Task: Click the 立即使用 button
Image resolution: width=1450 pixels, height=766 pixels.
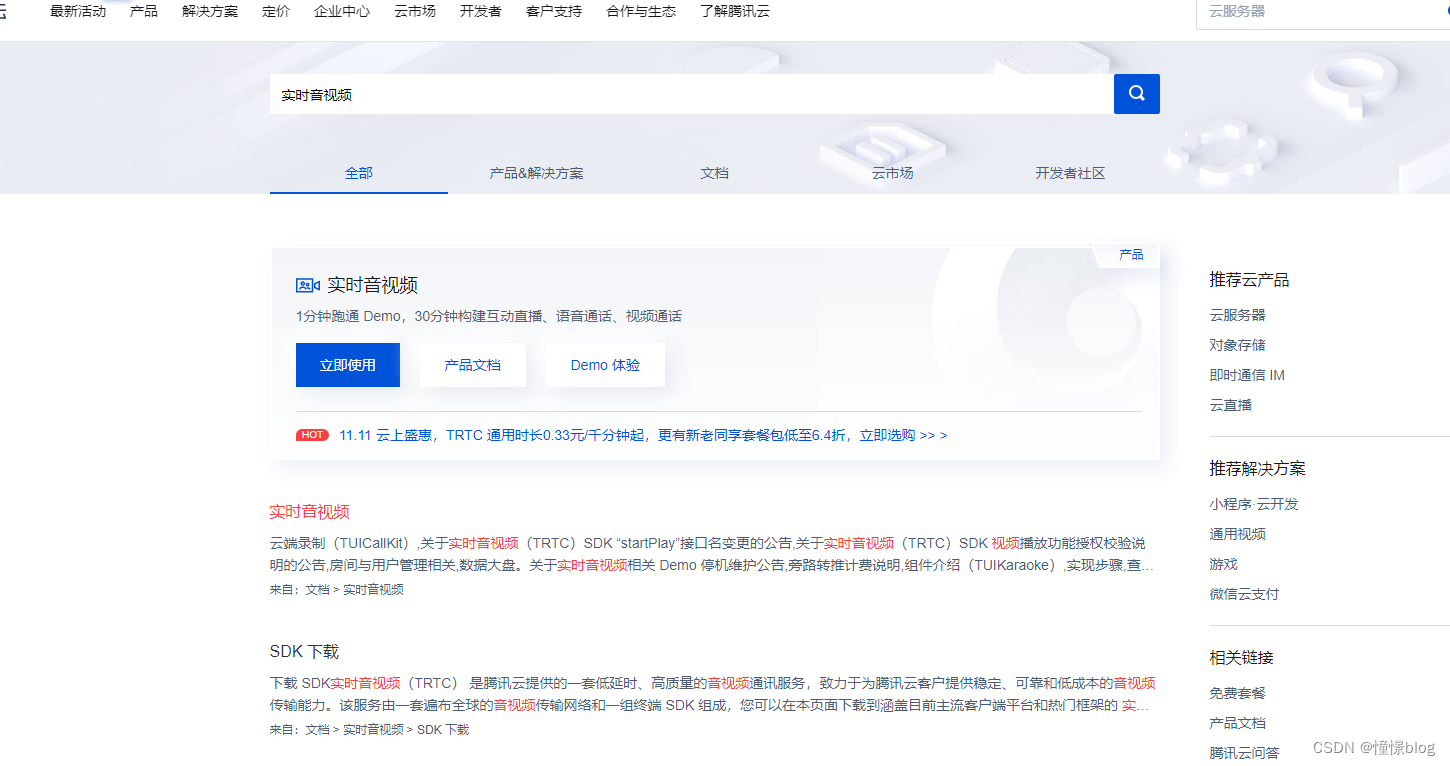Action: tap(348, 365)
